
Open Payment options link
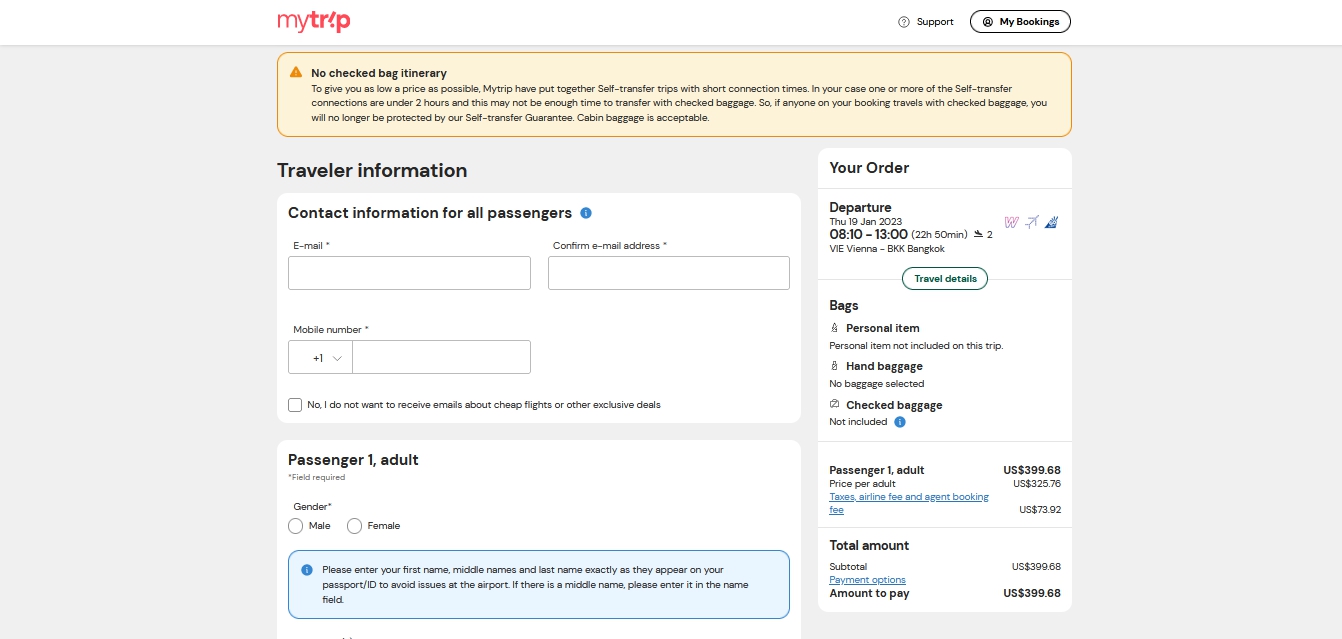pyautogui.click(x=867, y=580)
